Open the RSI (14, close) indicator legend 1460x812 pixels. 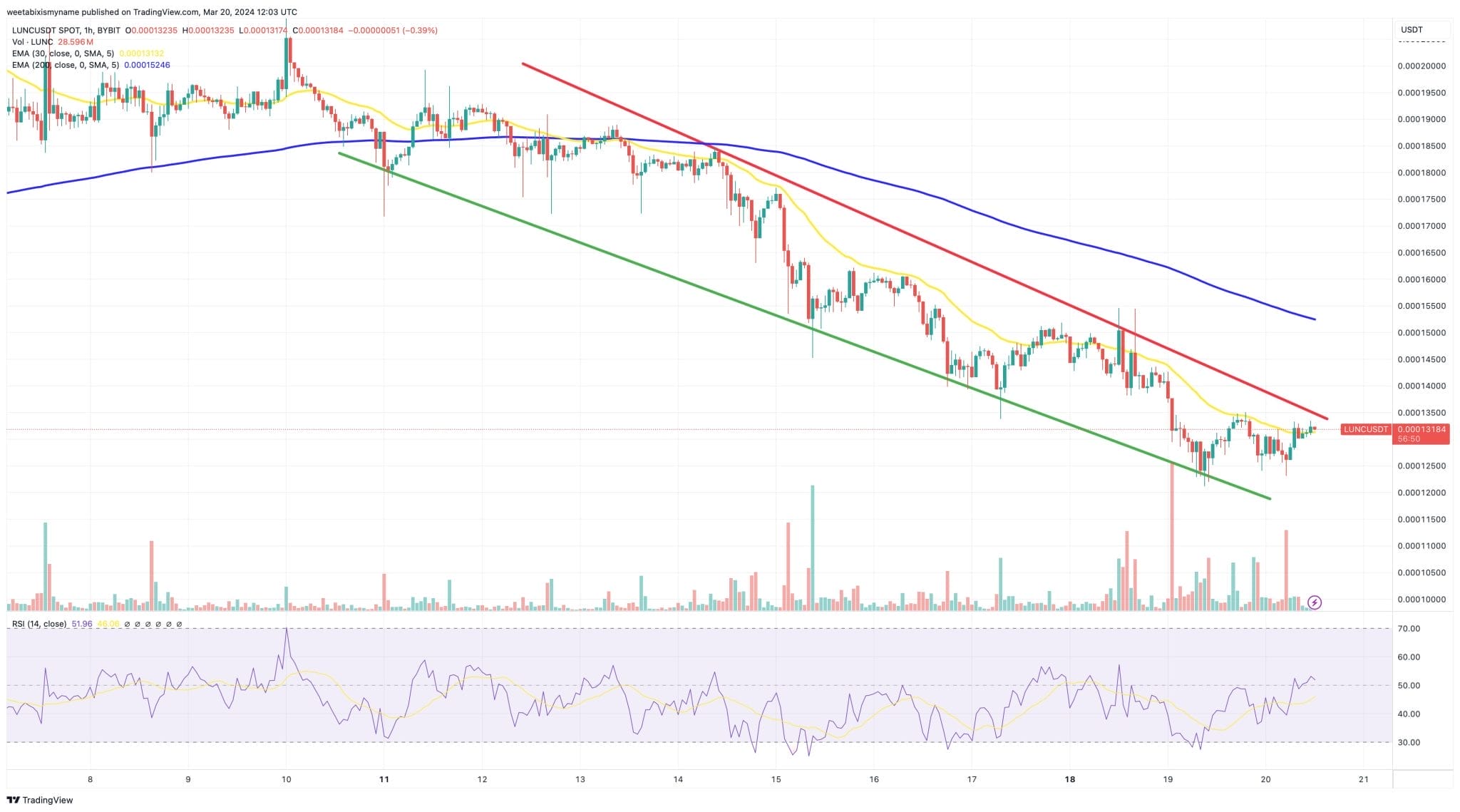pos(39,624)
